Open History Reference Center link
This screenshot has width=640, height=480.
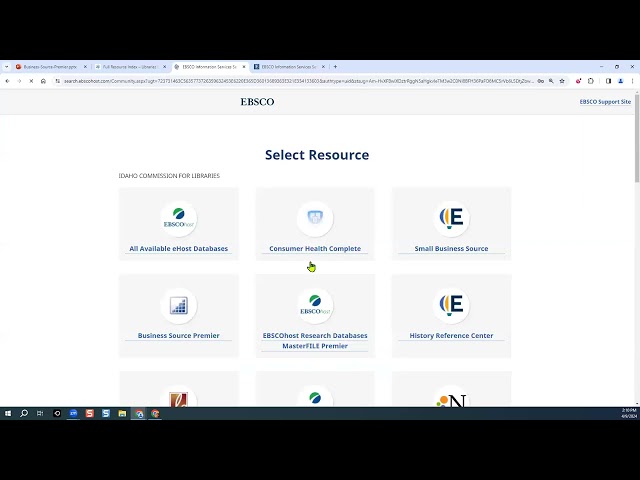(x=451, y=336)
